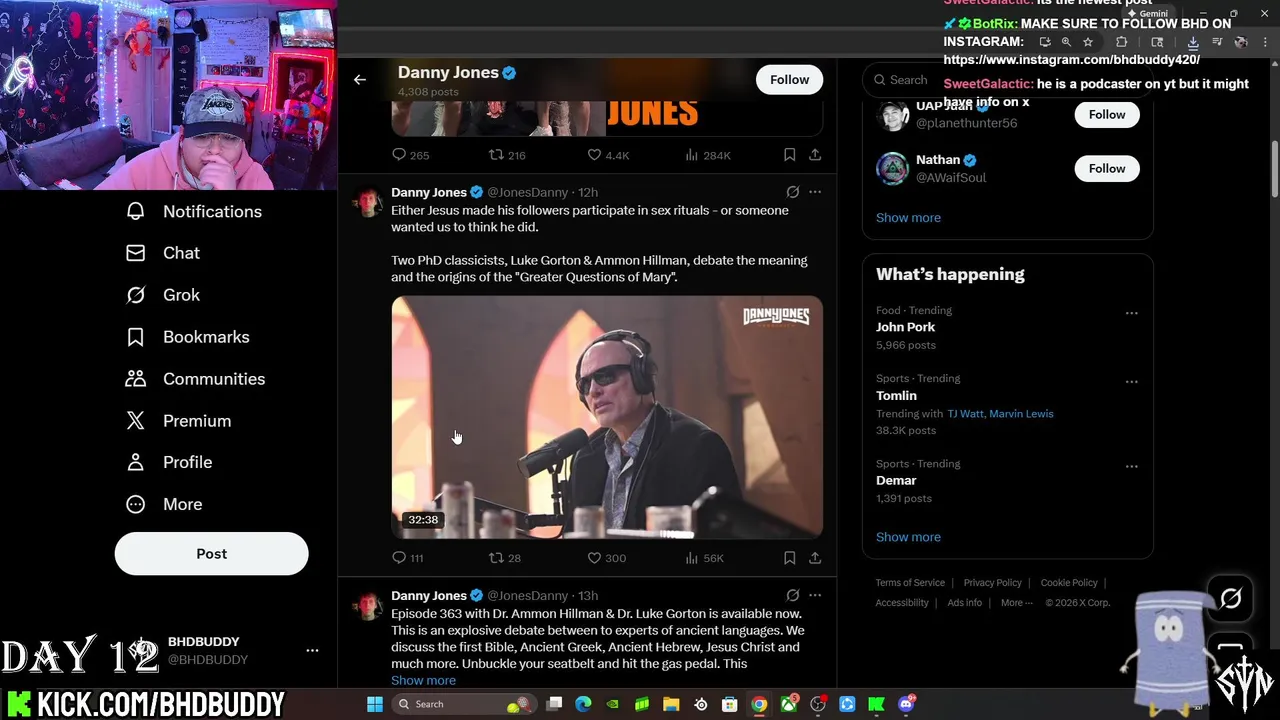The height and width of the screenshot is (720, 1280).
Task: Share the post with 284K views
Action: 815,155
